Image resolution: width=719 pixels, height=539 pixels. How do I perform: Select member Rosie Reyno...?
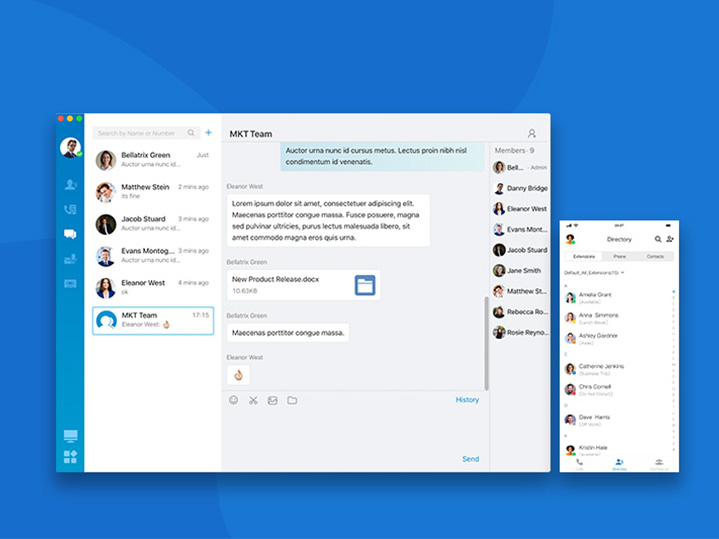point(520,332)
